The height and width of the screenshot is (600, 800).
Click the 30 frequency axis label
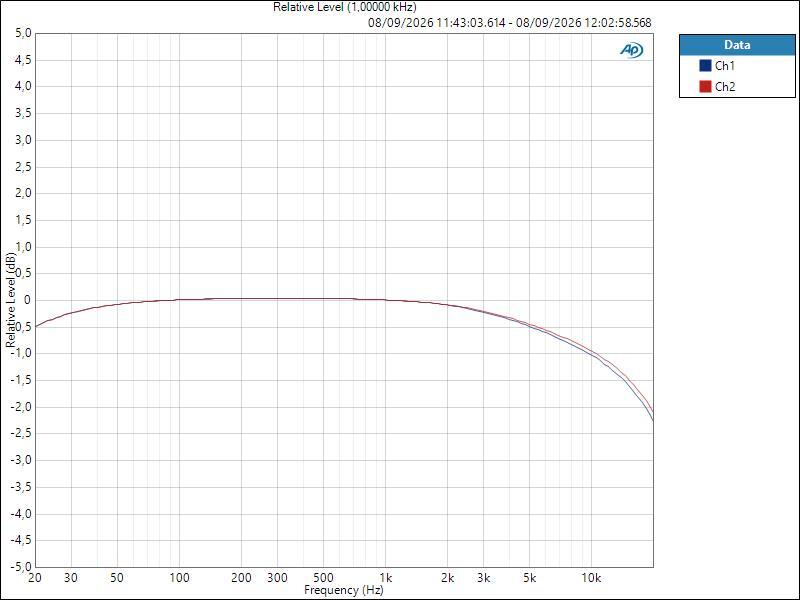coord(71,578)
